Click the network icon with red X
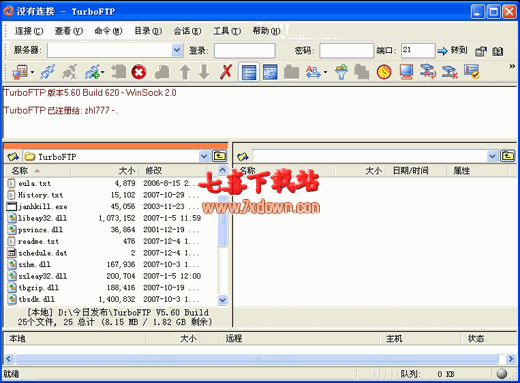Screen dimensions: 520x383 coord(449,72)
